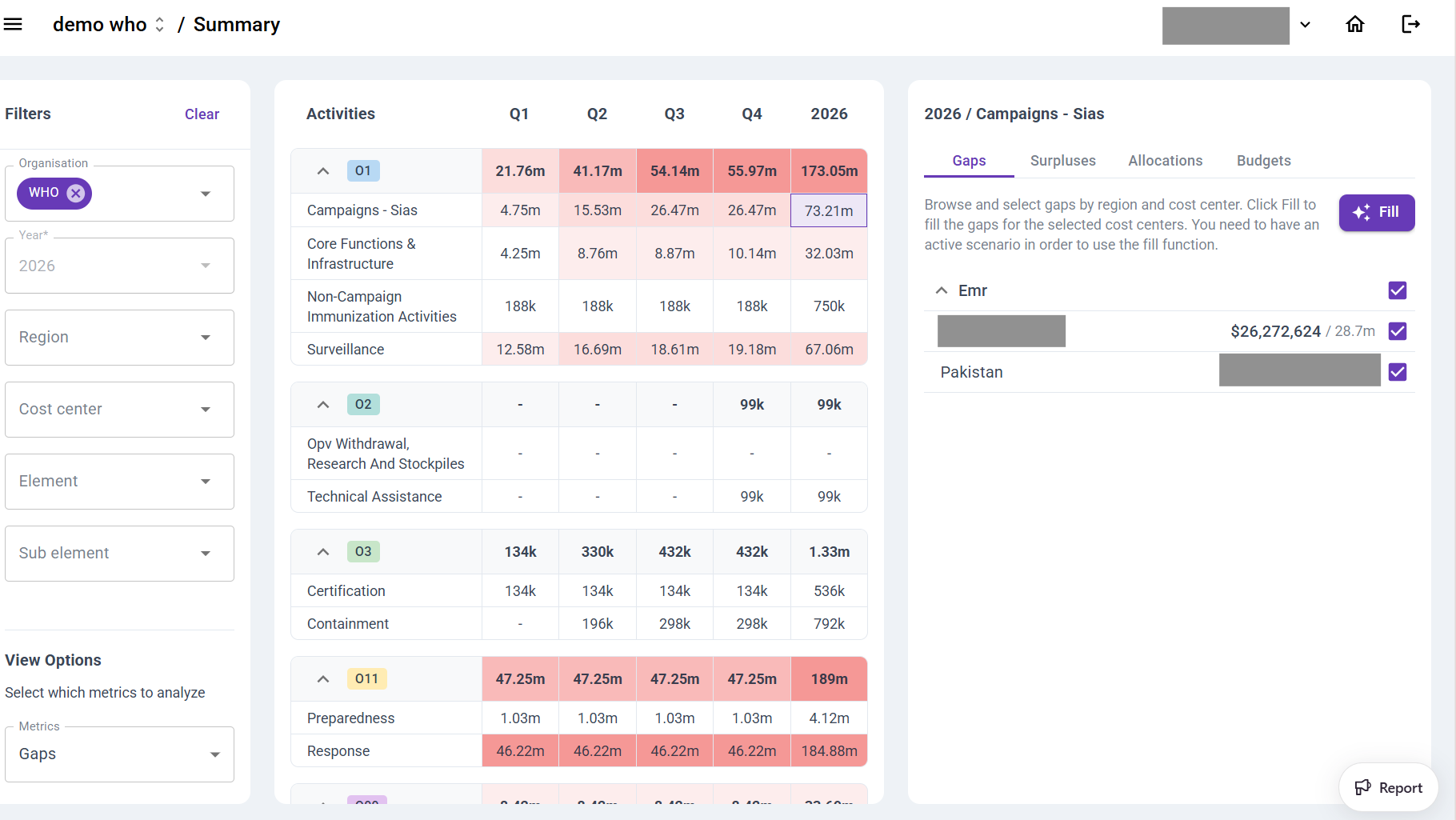Open the Cost center filter dropdown

coord(119,410)
